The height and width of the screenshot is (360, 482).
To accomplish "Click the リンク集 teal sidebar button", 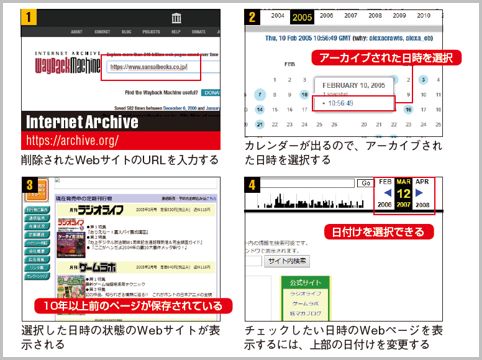I will point(37,268).
